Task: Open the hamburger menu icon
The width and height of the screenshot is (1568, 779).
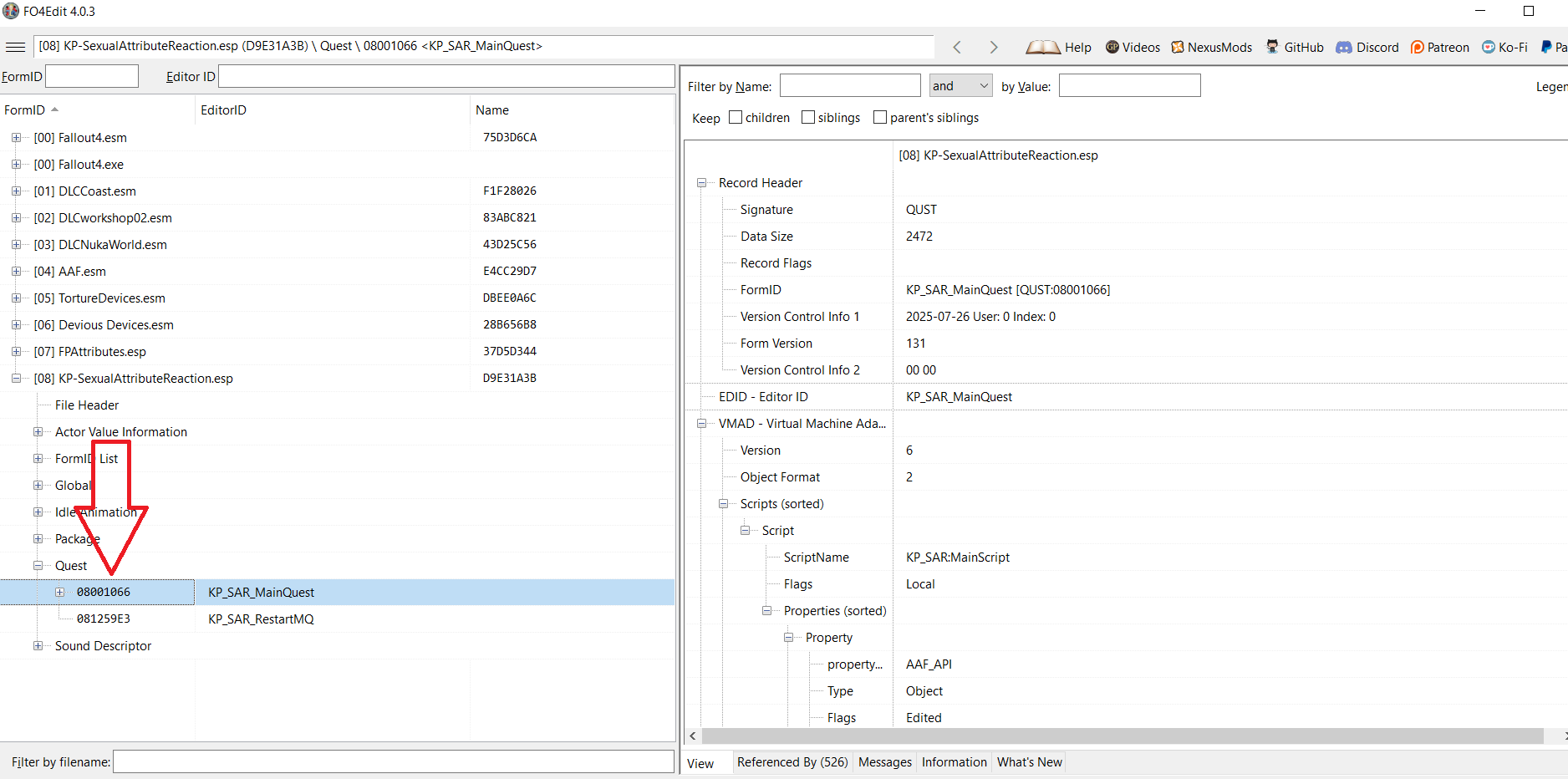Action: pos(15,47)
